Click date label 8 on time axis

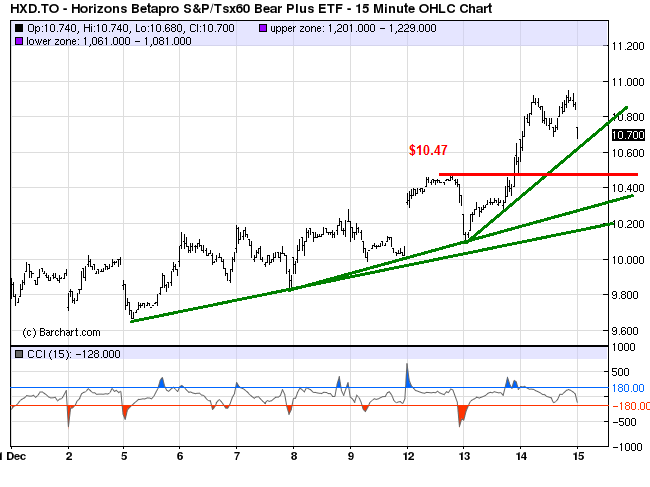pyautogui.click(x=294, y=457)
